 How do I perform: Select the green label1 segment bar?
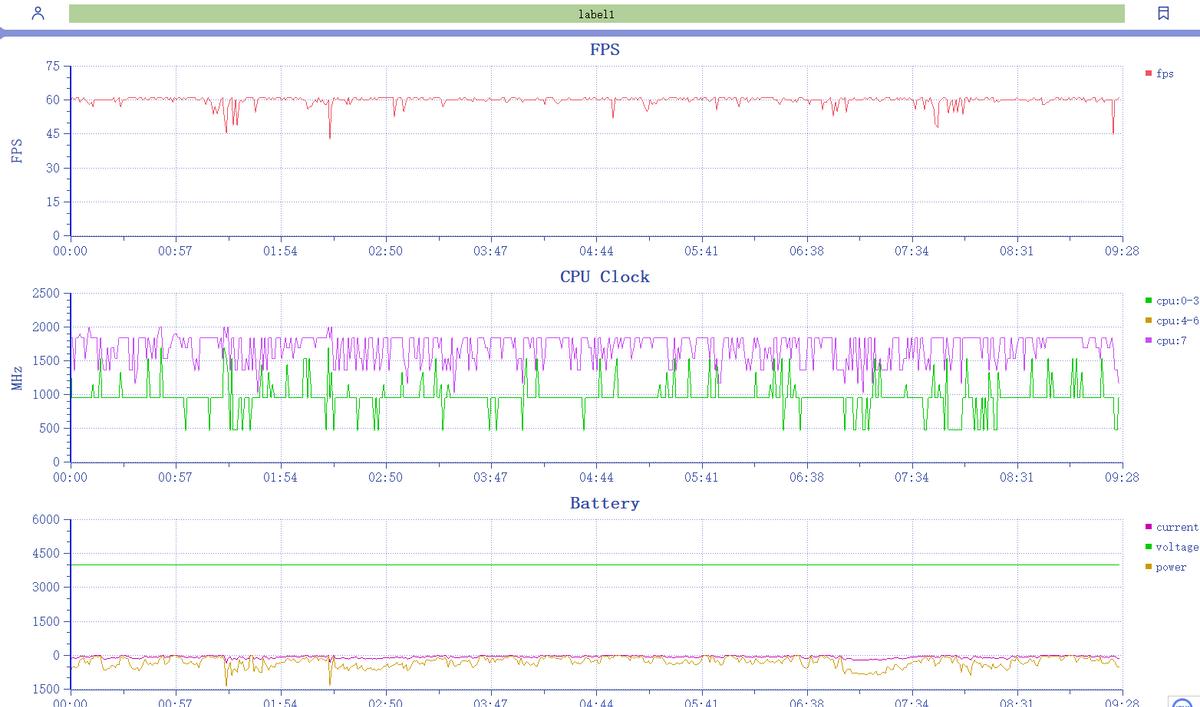pyautogui.click(x=596, y=14)
